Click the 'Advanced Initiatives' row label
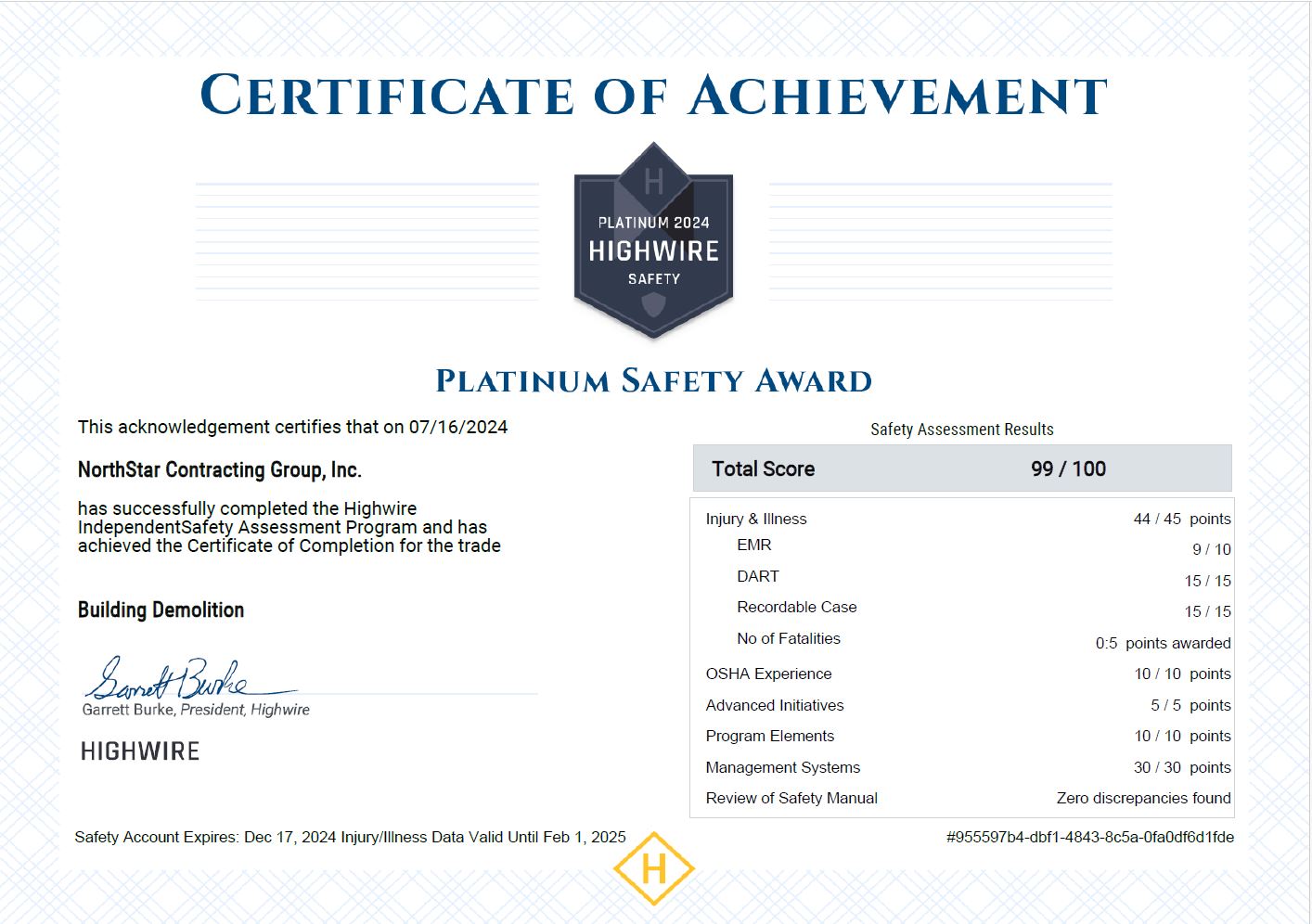This screenshot has width=1312, height=924. point(775,705)
